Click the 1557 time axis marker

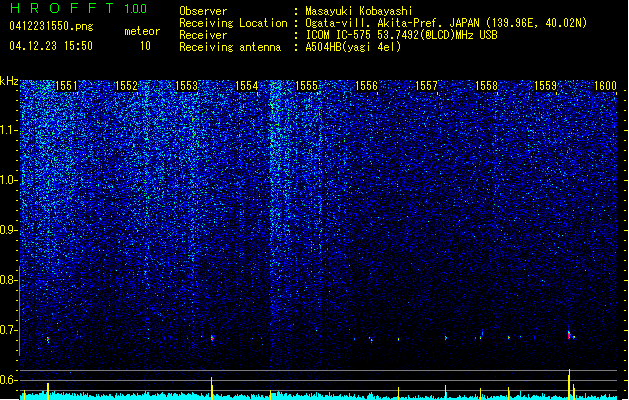tap(426, 86)
